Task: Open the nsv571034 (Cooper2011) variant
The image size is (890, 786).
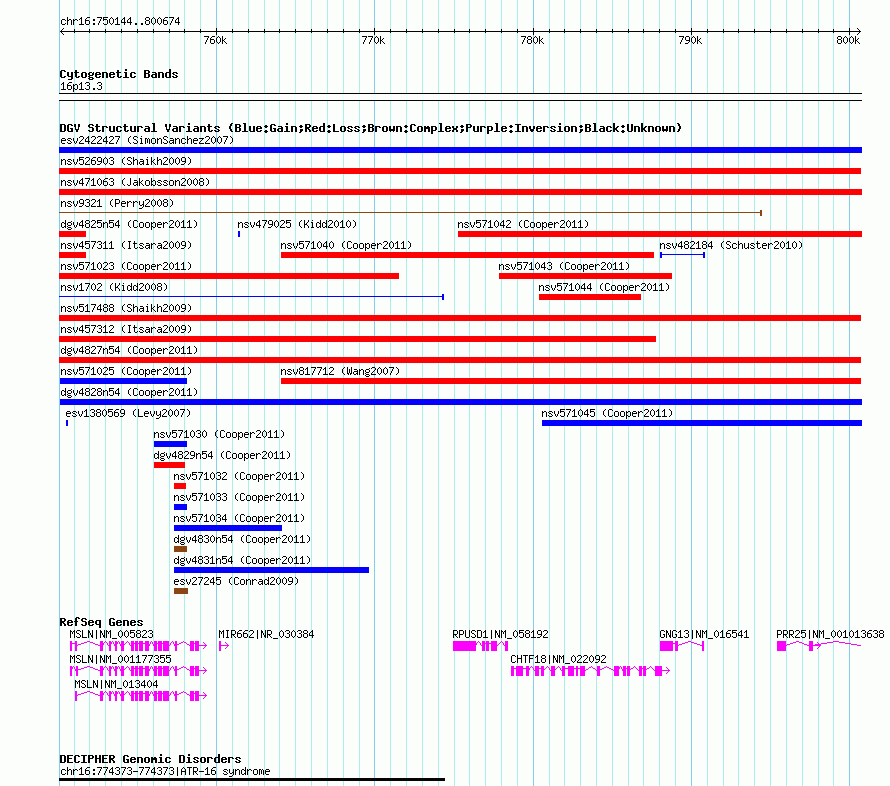Action: tap(239, 518)
